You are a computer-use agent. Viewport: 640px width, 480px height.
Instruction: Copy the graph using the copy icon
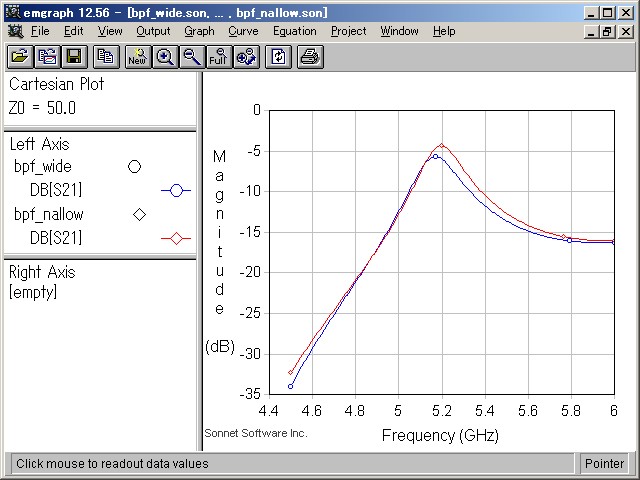(x=106, y=57)
